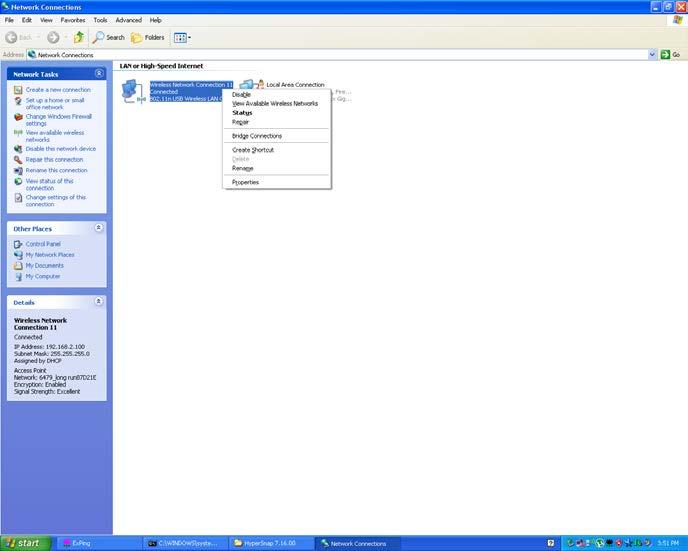Screen dimensions: 688x551
Task: Click Set up a home or small office network
Action: coord(55,104)
